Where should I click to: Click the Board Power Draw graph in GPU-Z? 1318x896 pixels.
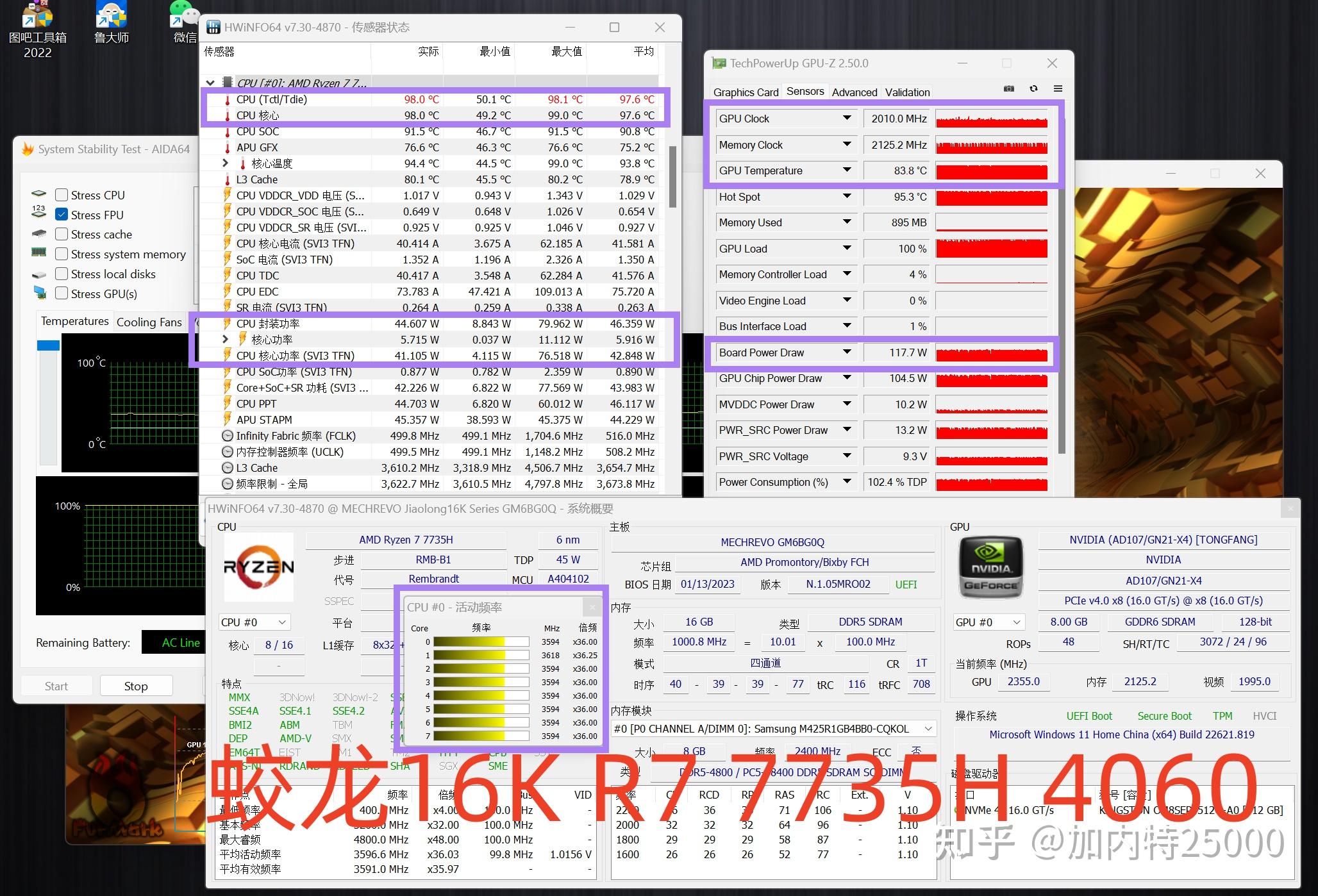[x=991, y=353]
